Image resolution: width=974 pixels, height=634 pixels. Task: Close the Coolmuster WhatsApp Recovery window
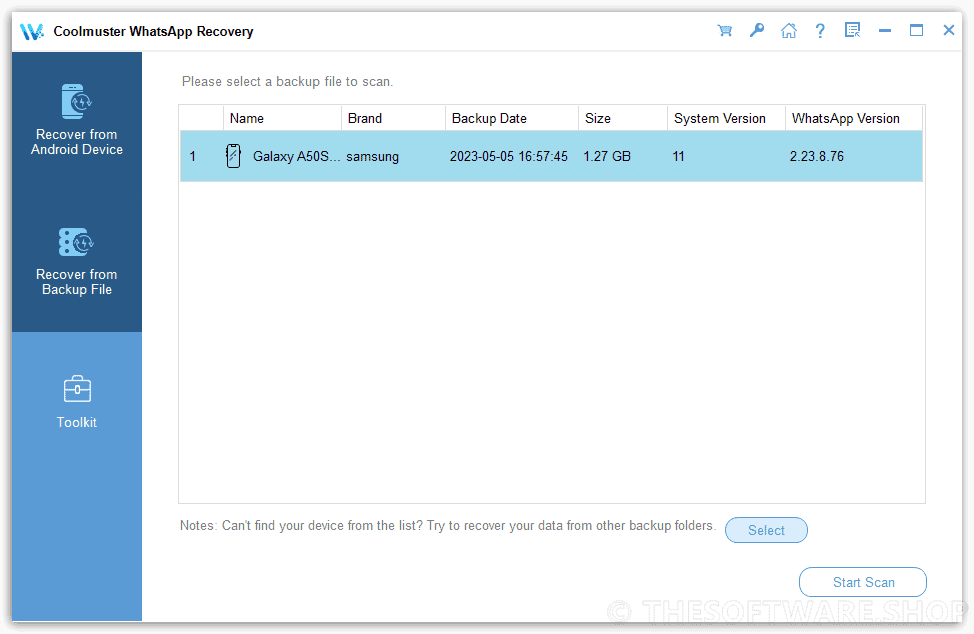[x=949, y=30]
